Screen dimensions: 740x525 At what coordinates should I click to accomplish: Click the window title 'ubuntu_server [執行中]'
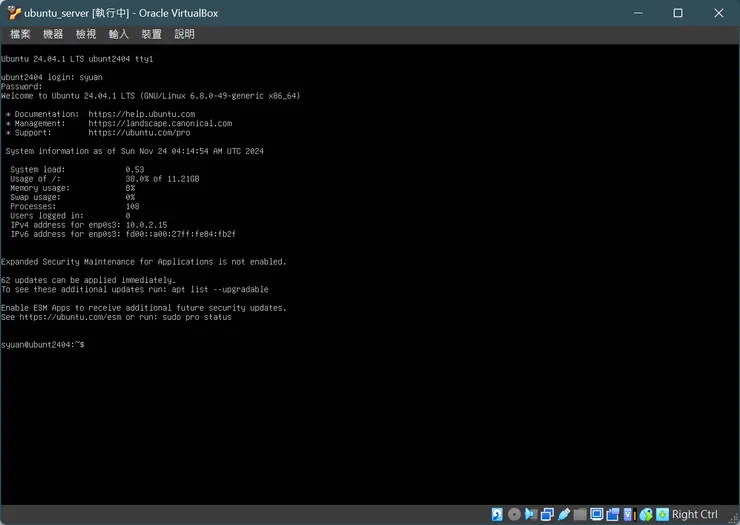click(x=77, y=13)
